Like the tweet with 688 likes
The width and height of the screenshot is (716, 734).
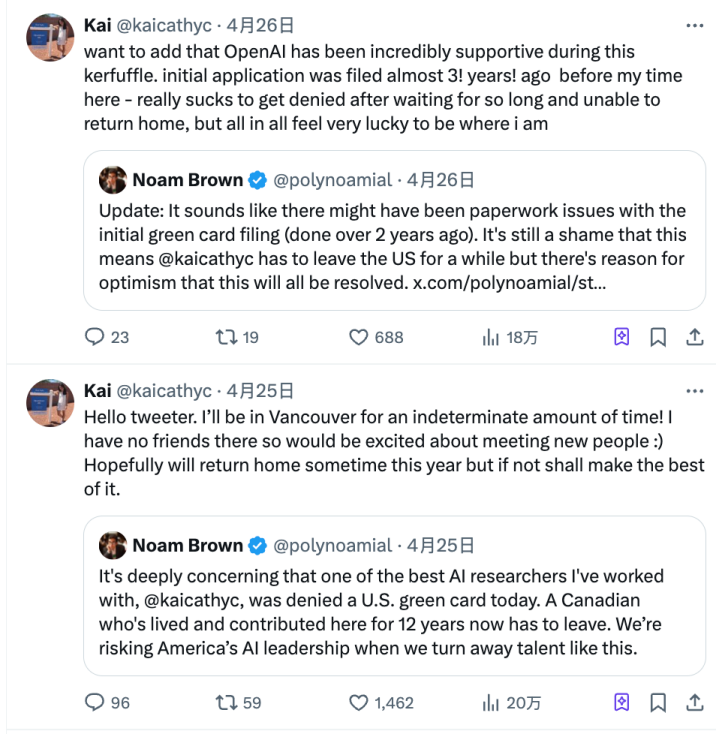point(359,338)
